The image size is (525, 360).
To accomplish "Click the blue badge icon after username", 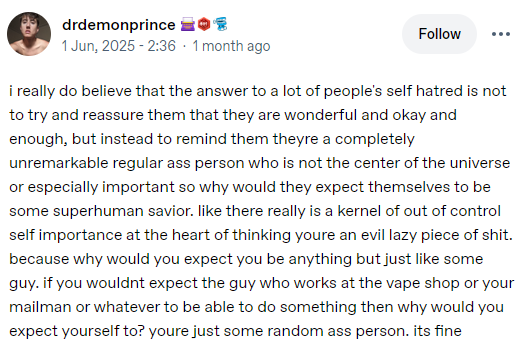I will (x=220, y=24).
